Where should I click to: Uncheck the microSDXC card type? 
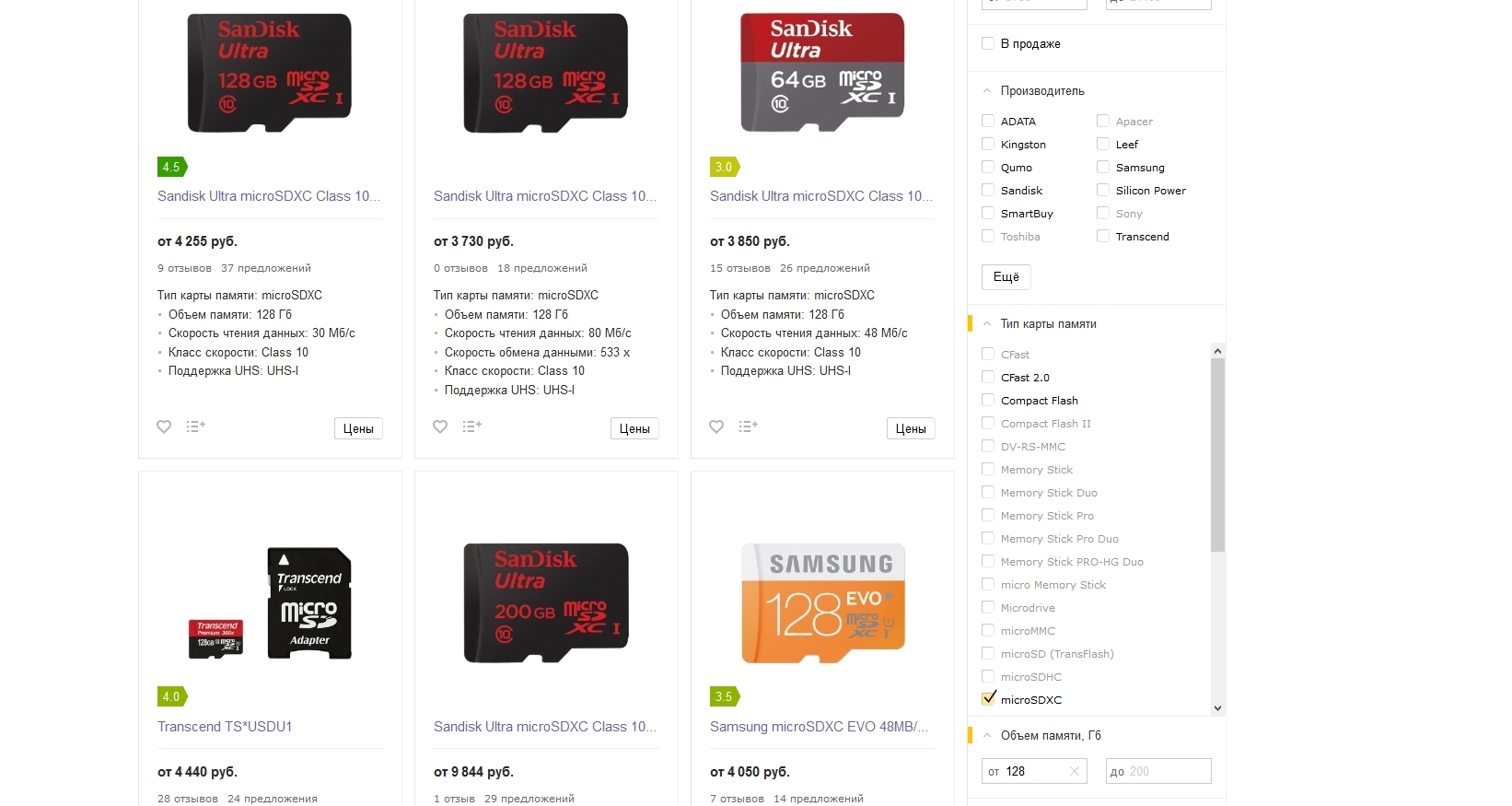(x=989, y=698)
